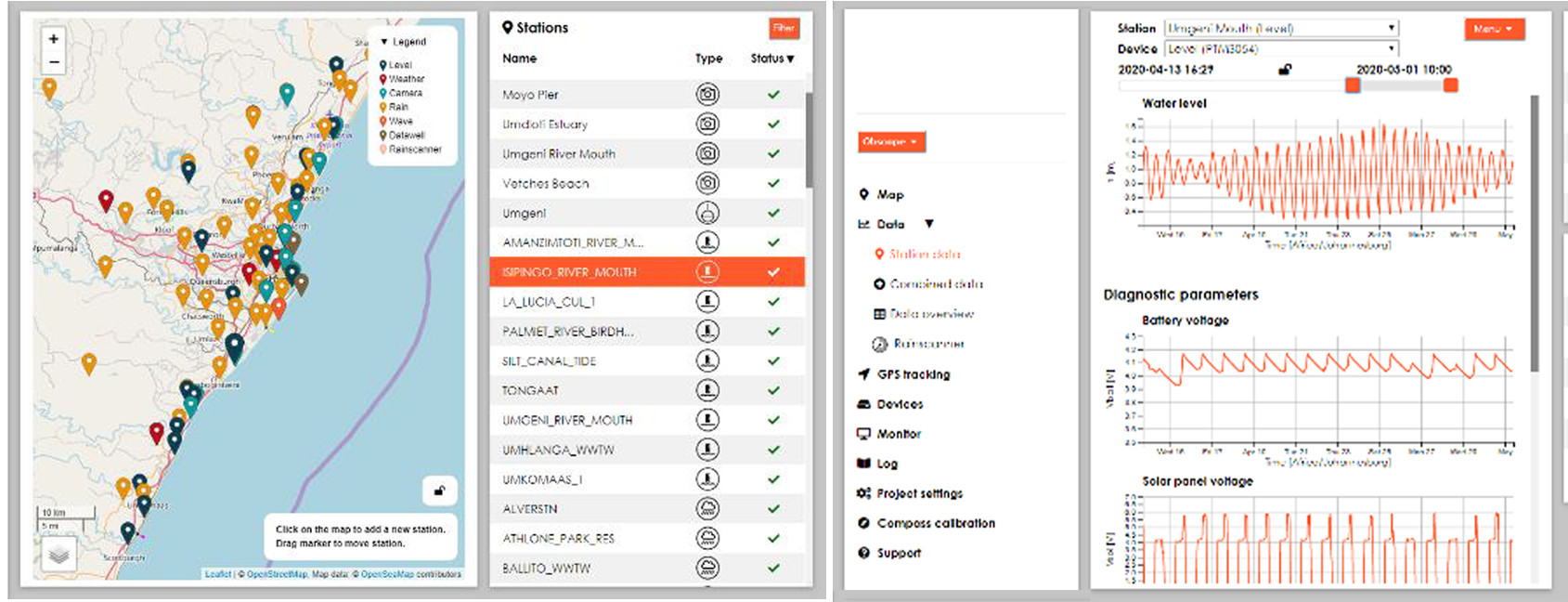Expand the Data menu arrow
This screenshot has height=602, width=1568.
tap(928, 224)
